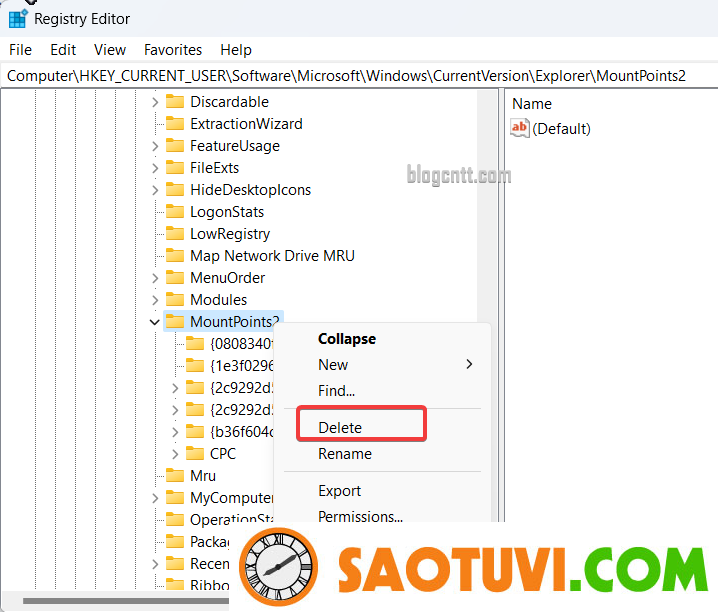Expand the CPC subkey
Screen dimensions: 718x612
tap(175, 454)
